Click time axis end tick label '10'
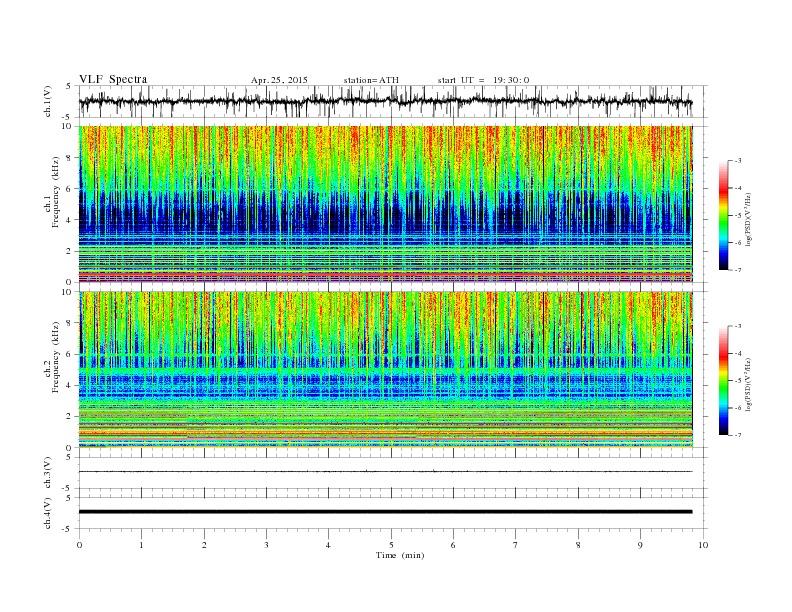This screenshot has width=792, height=612. 703,545
